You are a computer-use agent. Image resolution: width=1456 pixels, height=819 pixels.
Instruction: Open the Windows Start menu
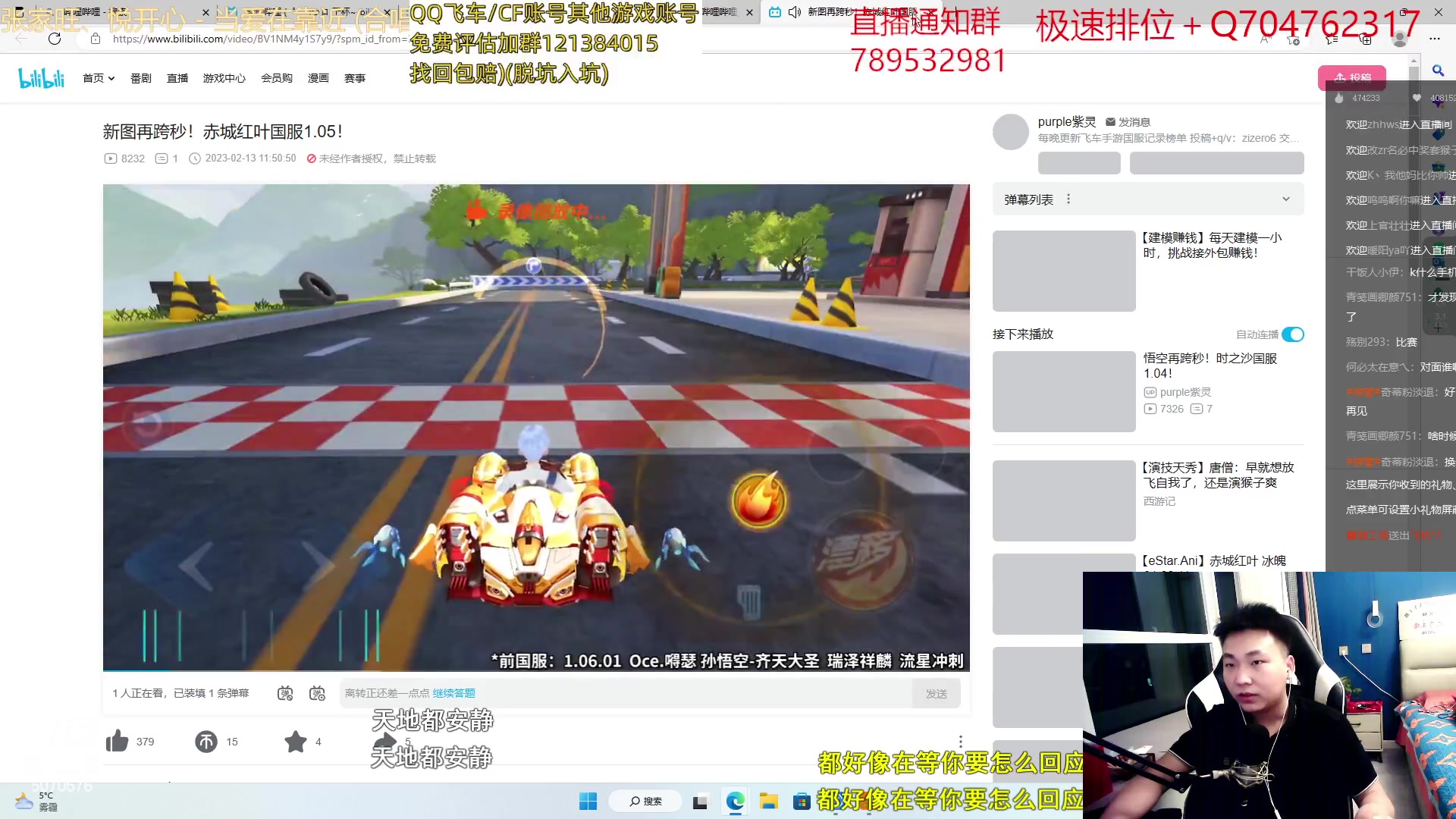588,801
